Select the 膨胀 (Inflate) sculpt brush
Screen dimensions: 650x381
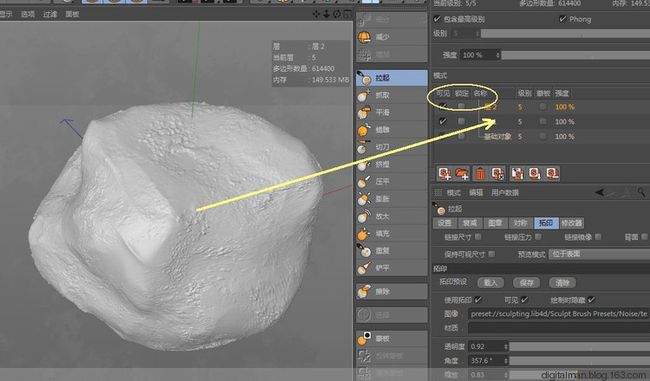(392, 199)
